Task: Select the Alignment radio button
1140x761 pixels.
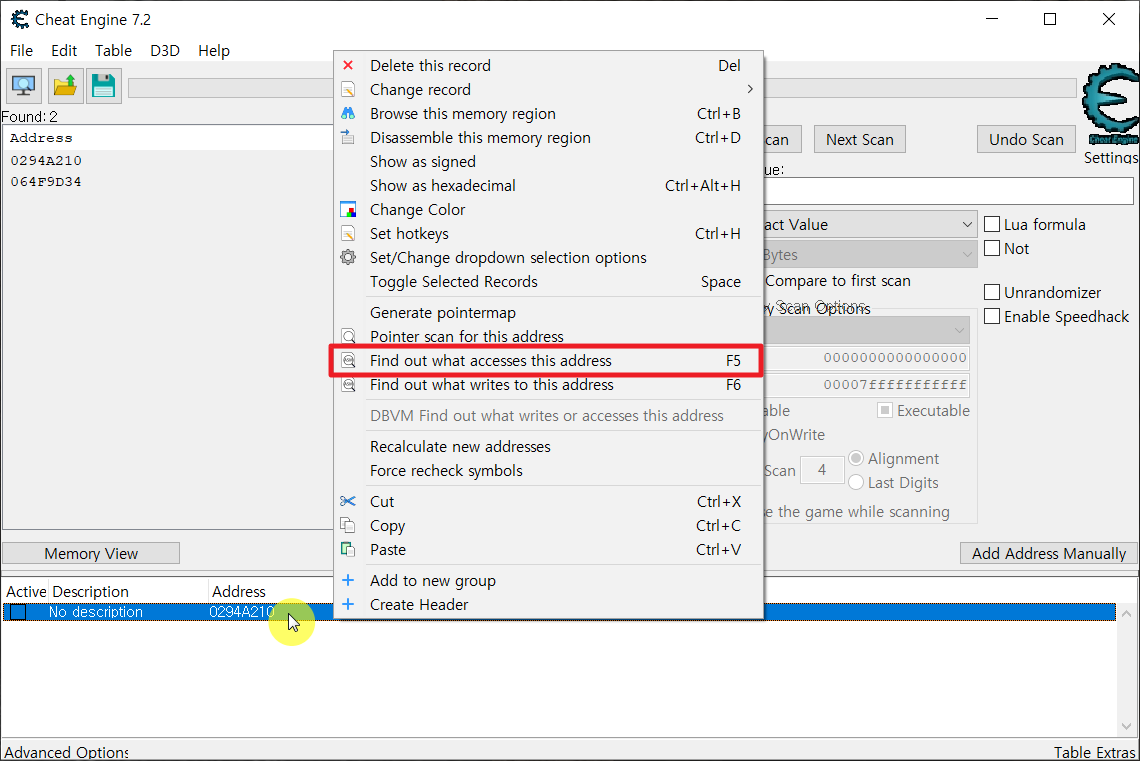Action: point(856,458)
